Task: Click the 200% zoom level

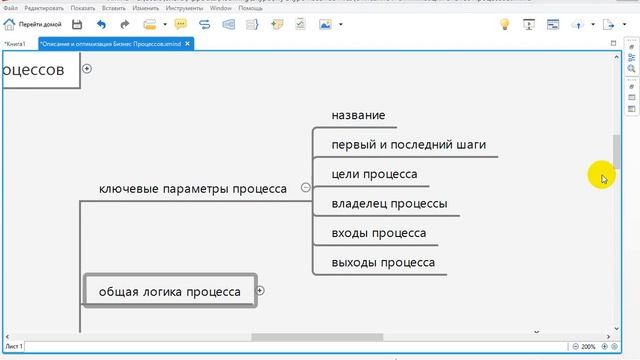Action: tap(588, 347)
